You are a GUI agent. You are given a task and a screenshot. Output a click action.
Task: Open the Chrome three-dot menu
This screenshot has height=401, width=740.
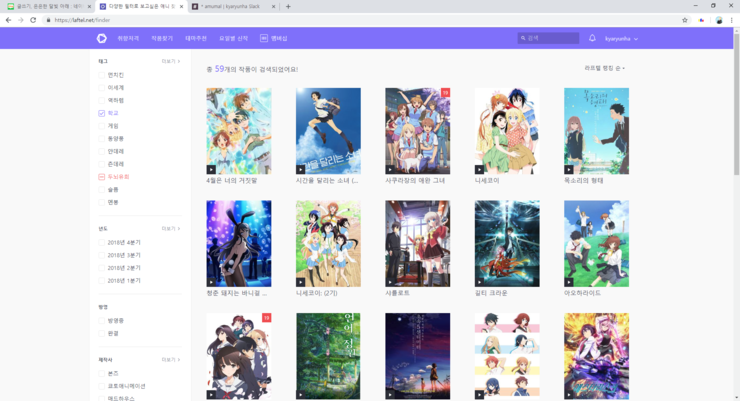[x=732, y=20]
